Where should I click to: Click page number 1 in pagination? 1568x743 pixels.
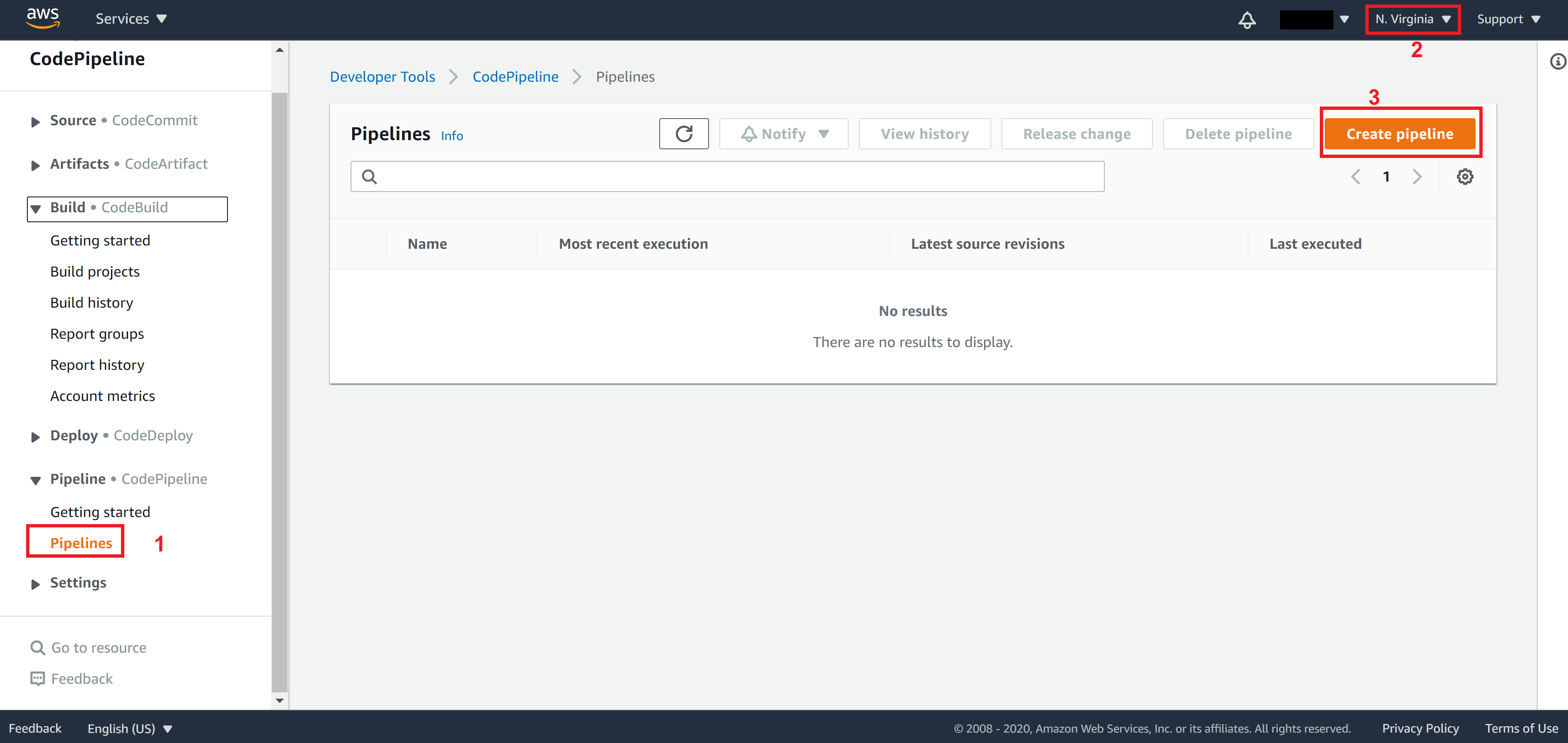1386,177
